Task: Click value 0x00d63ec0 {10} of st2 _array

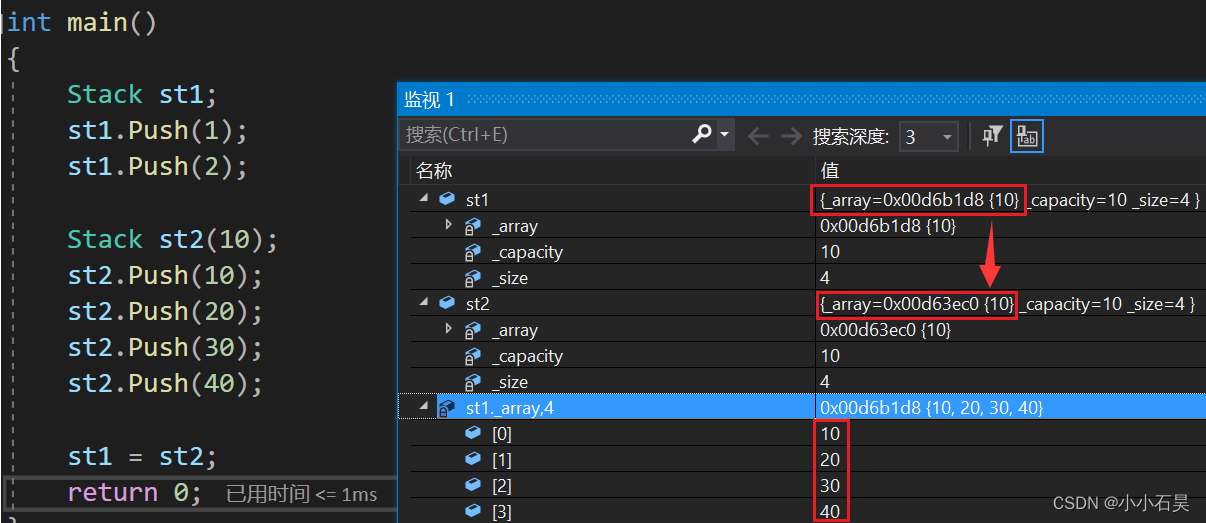Action: pyautogui.click(x=885, y=330)
